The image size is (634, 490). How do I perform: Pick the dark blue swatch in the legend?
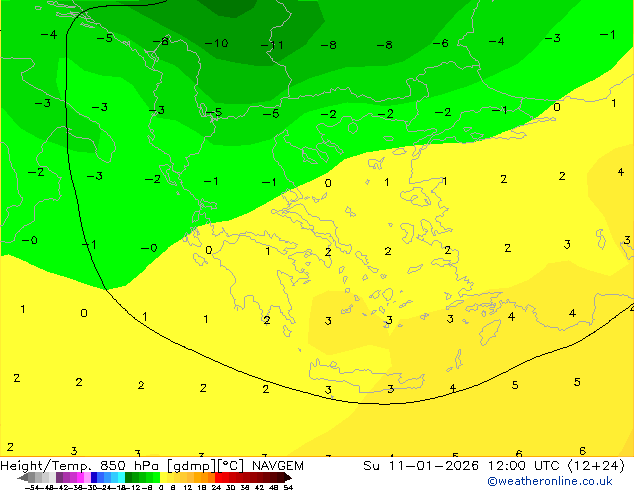click(x=94, y=477)
